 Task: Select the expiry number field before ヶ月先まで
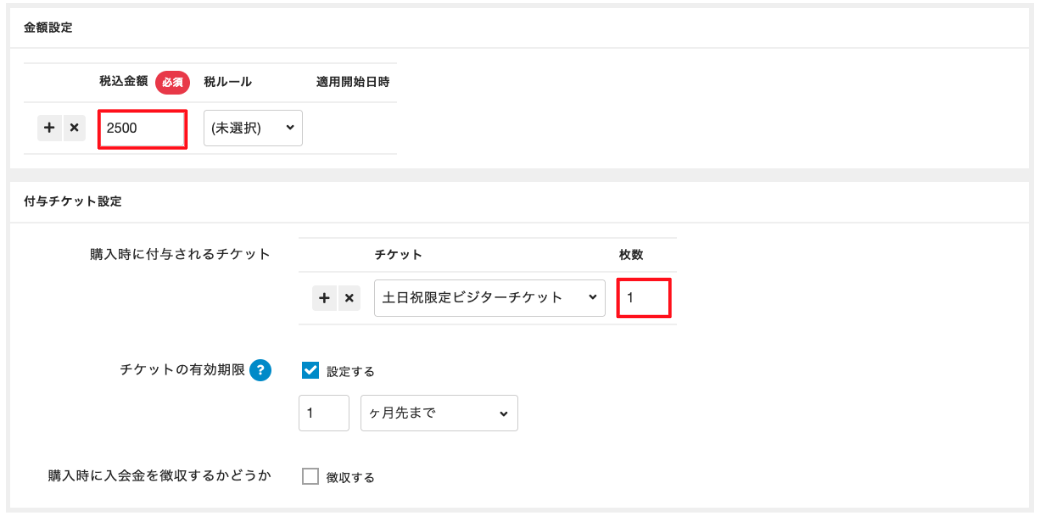click(x=323, y=413)
